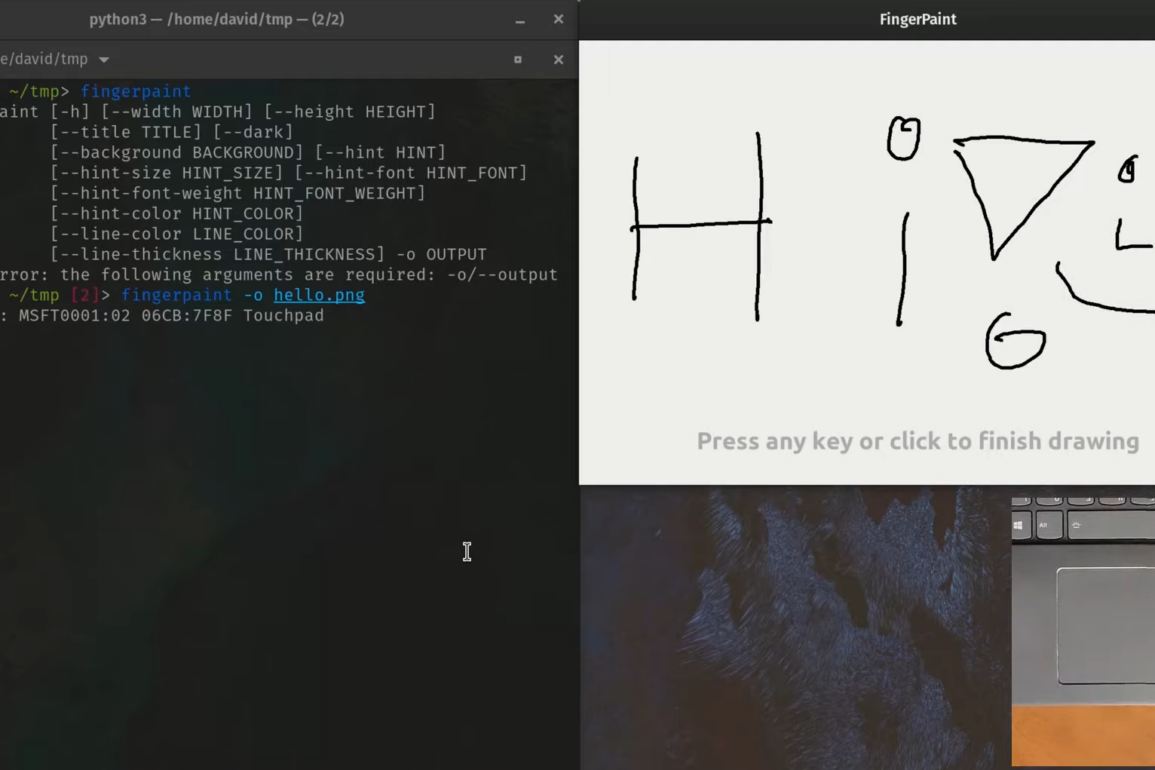Click the small circle above the letter i
The width and height of the screenshot is (1155, 770).
click(903, 139)
